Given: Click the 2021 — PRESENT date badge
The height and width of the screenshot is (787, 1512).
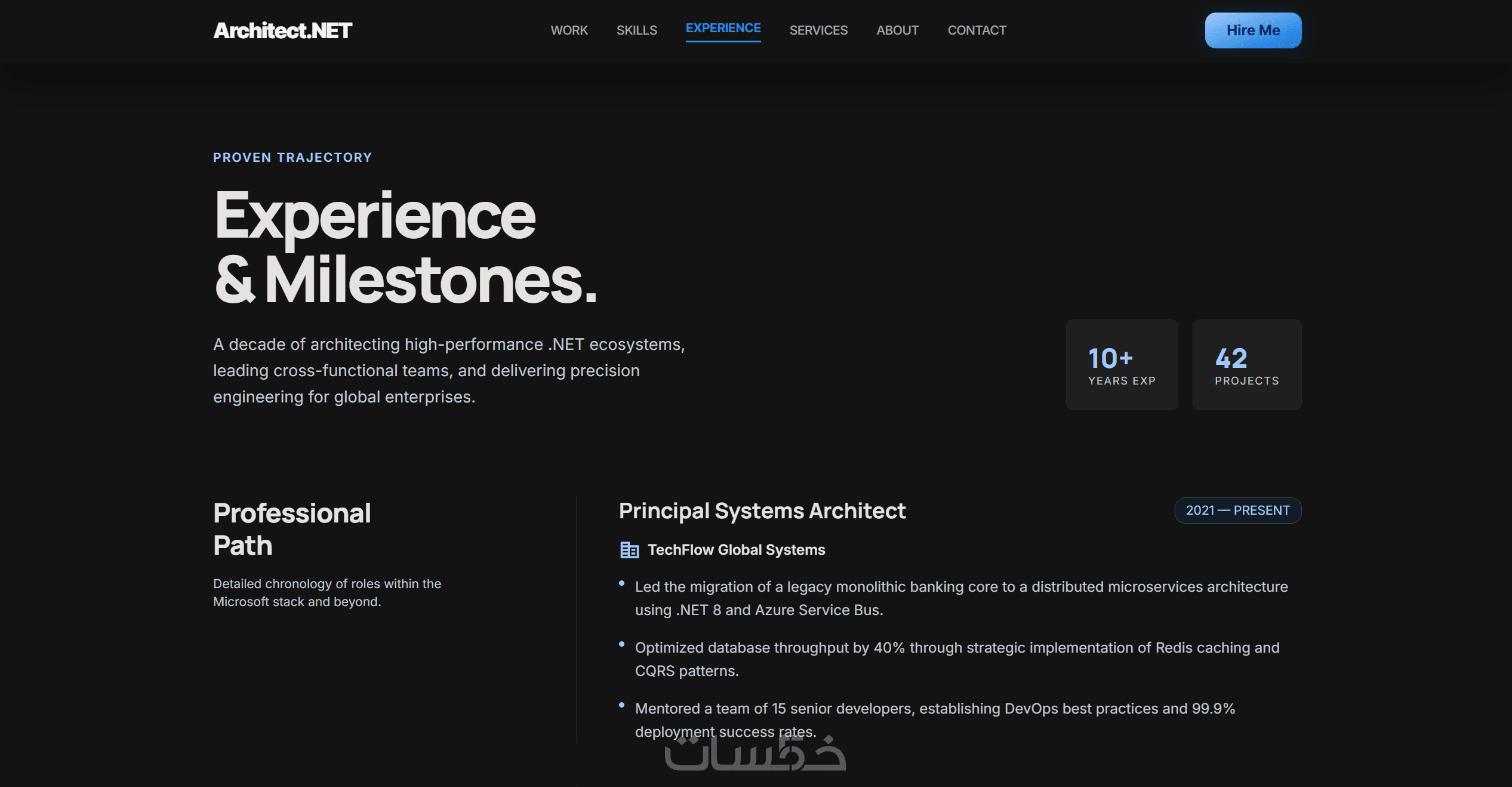Looking at the screenshot, I should tap(1237, 511).
